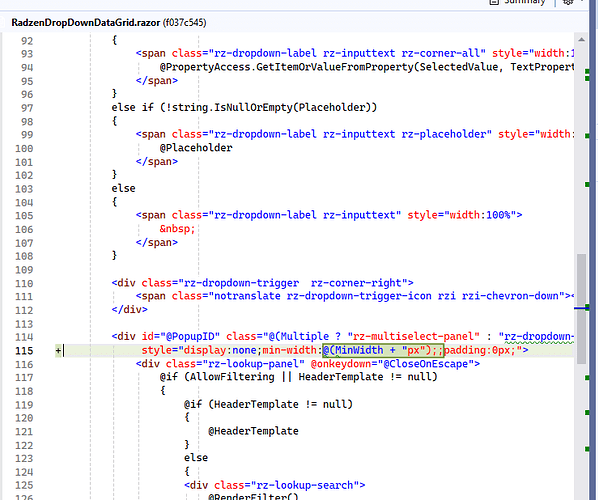598x500 pixels.
Task: Click the else keyword on line 103
Action: pos(123,188)
